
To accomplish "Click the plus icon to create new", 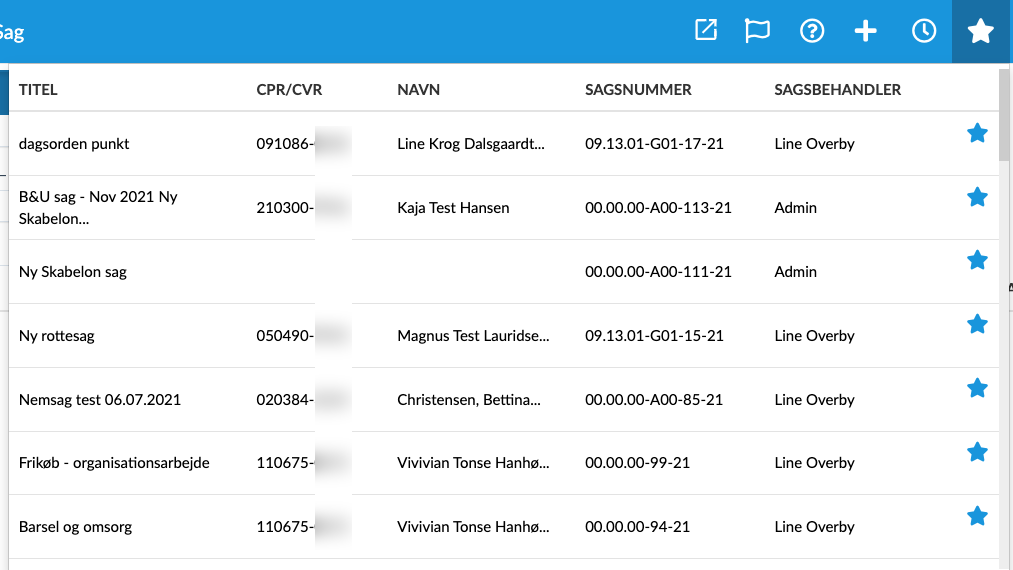I will pos(865,31).
